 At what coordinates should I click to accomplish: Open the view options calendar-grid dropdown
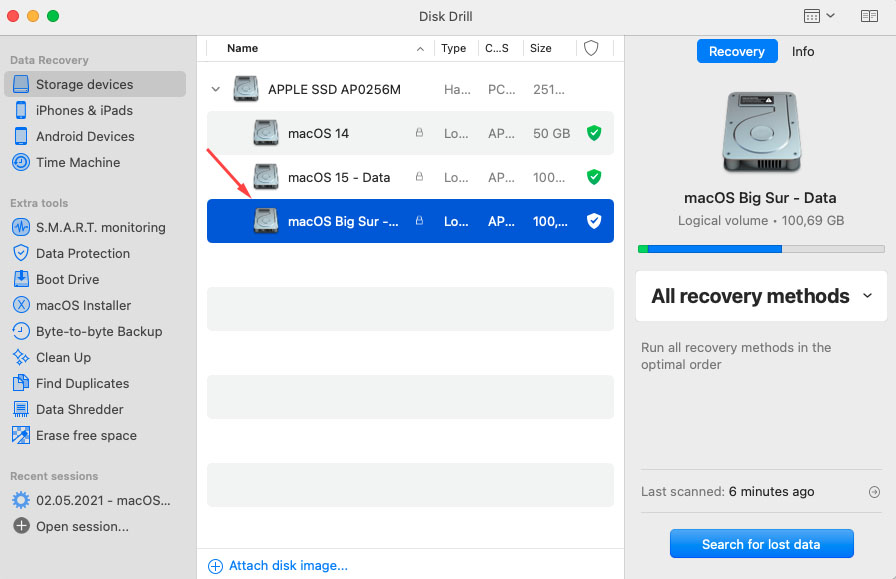(x=819, y=16)
